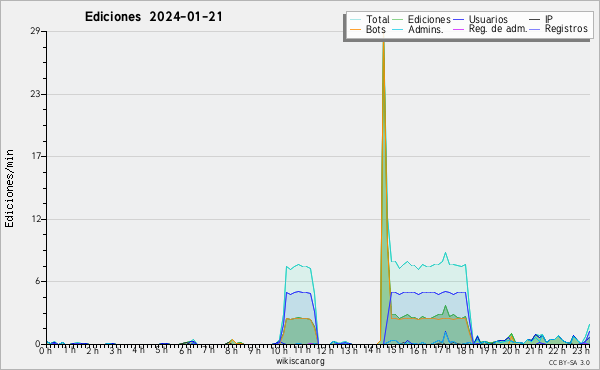
Task: Click the 'Ediciones/min' y-axis label
Action: pos(9,188)
